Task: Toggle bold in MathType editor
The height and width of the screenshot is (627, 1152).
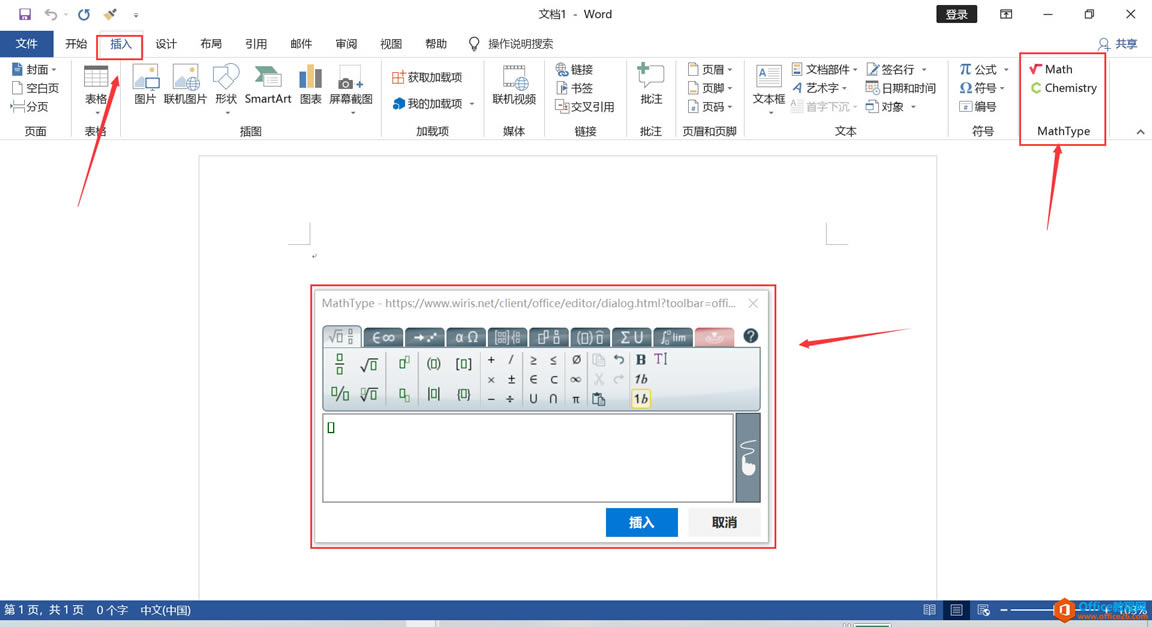Action: (641, 359)
